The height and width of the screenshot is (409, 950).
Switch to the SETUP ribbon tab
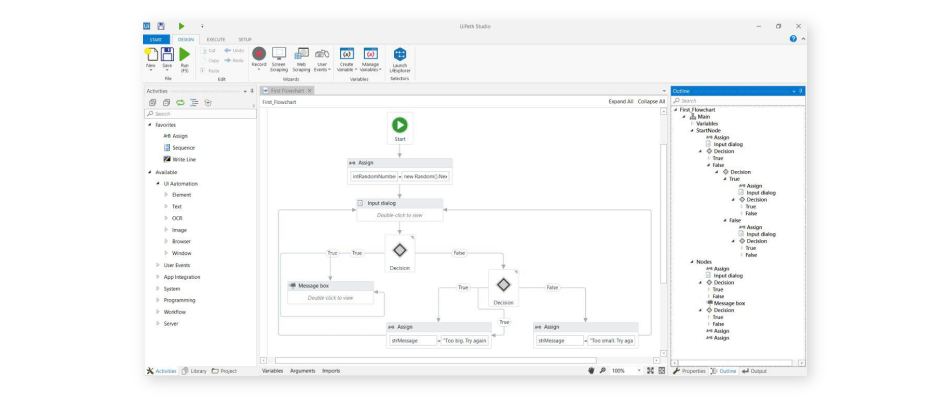pos(245,39)
